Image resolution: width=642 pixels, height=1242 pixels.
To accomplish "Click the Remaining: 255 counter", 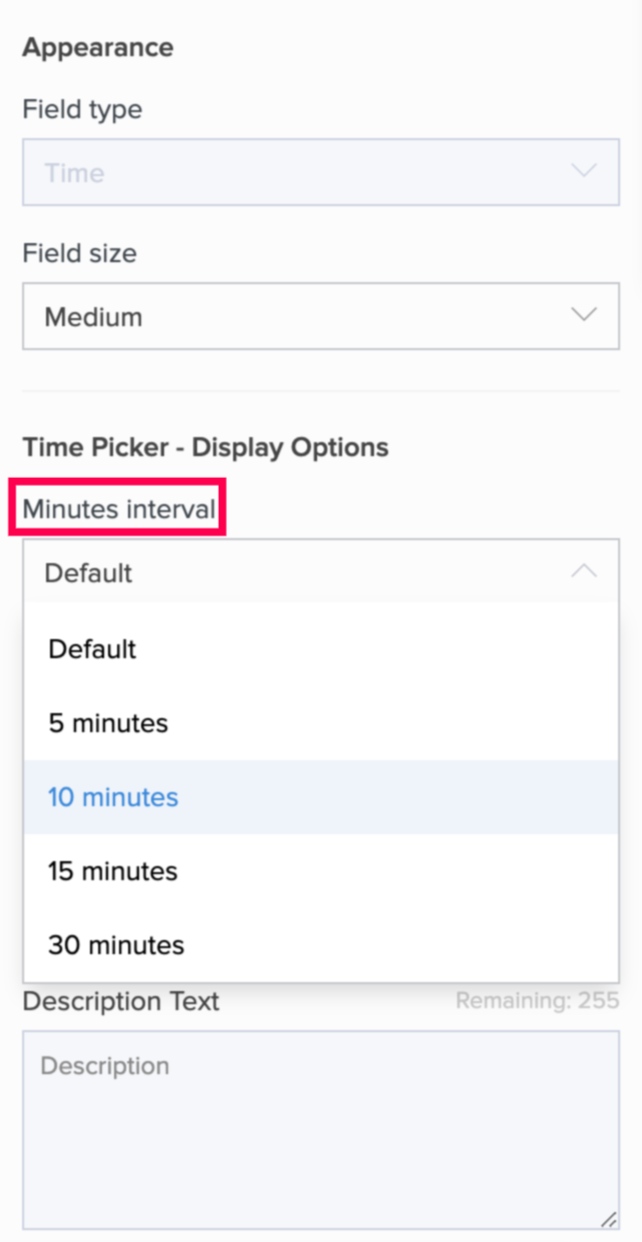I will click(537, 1001).
